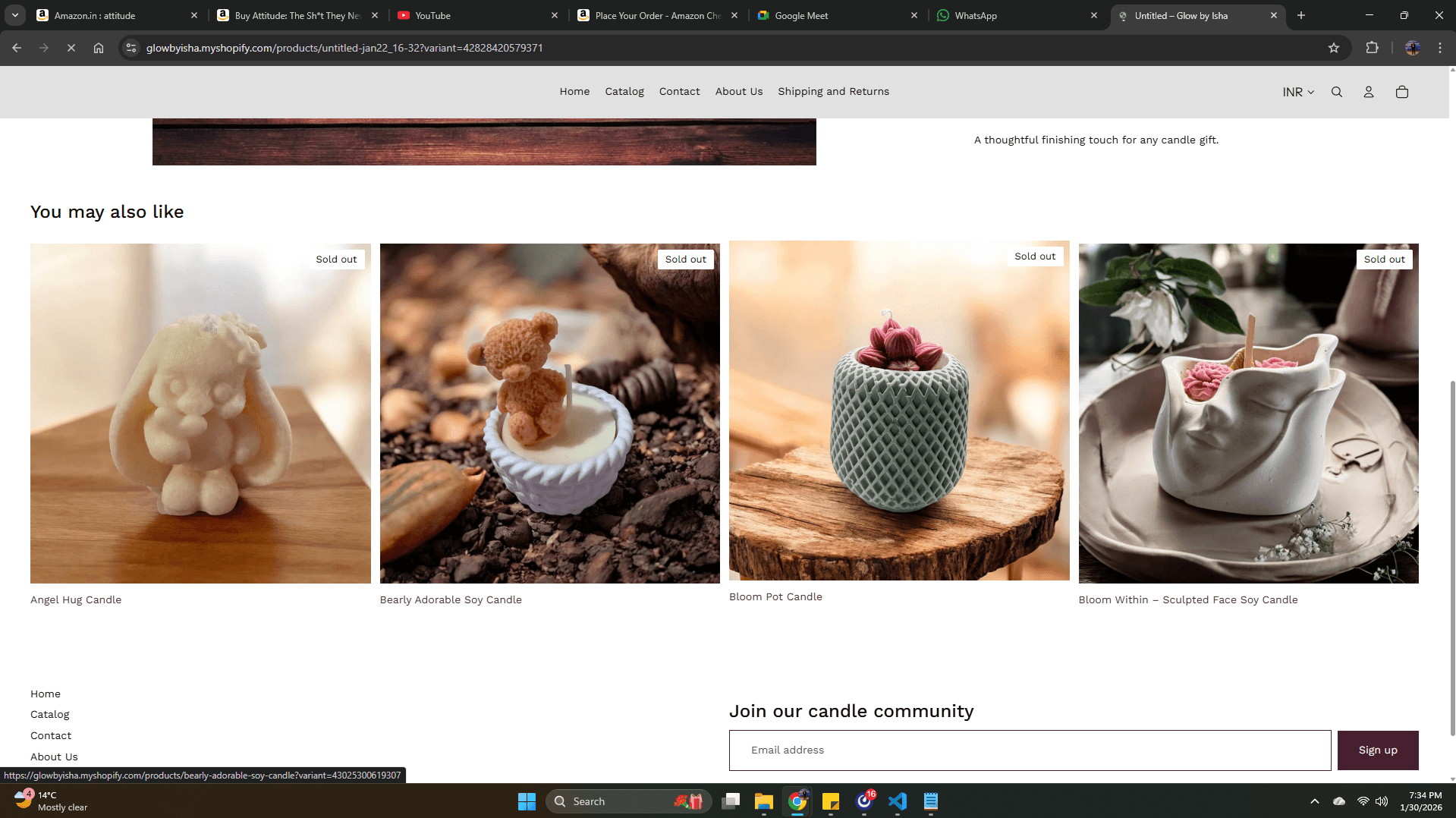Screen dimensions: 1456x818
Task: Stop loading the page
Action: point(71,48)
